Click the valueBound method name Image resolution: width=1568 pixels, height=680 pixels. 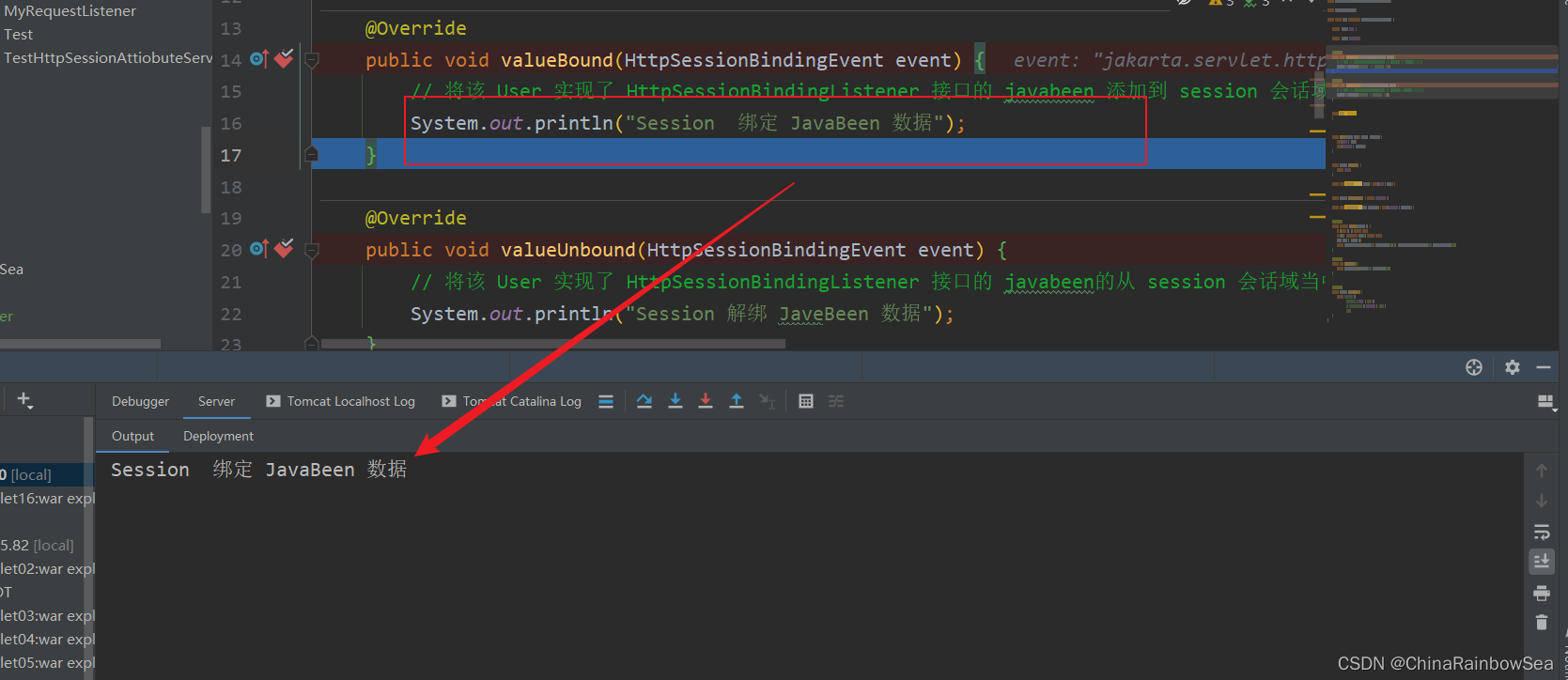pyautogui.click(x=556, y=60)
